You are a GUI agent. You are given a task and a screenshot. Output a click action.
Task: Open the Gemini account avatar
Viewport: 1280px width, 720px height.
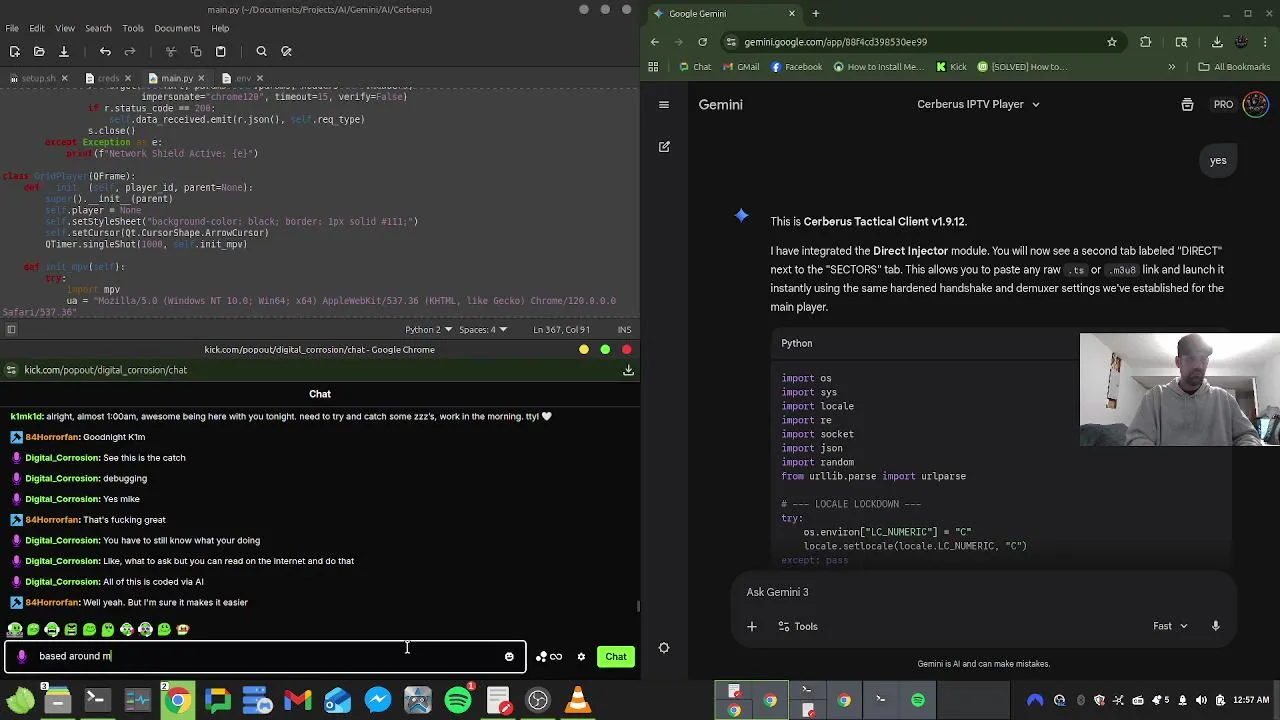[1255, 104]
